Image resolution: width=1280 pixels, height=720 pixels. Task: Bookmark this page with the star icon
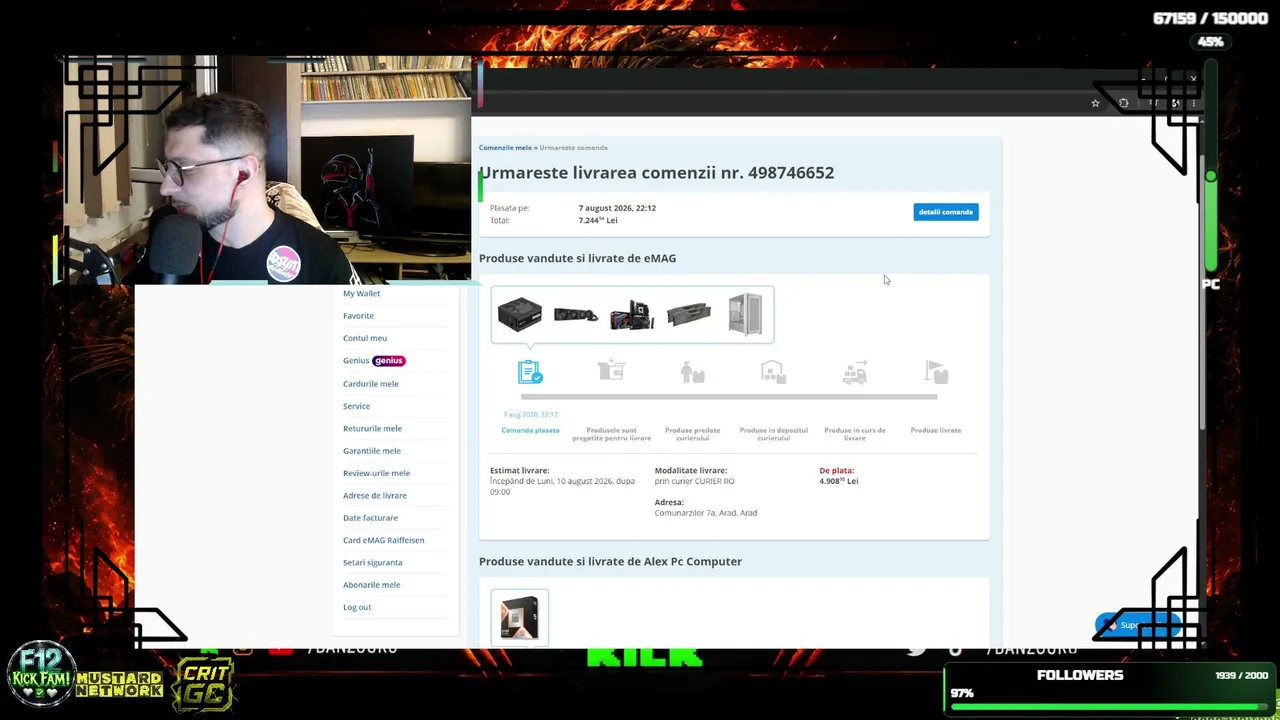1096,103
